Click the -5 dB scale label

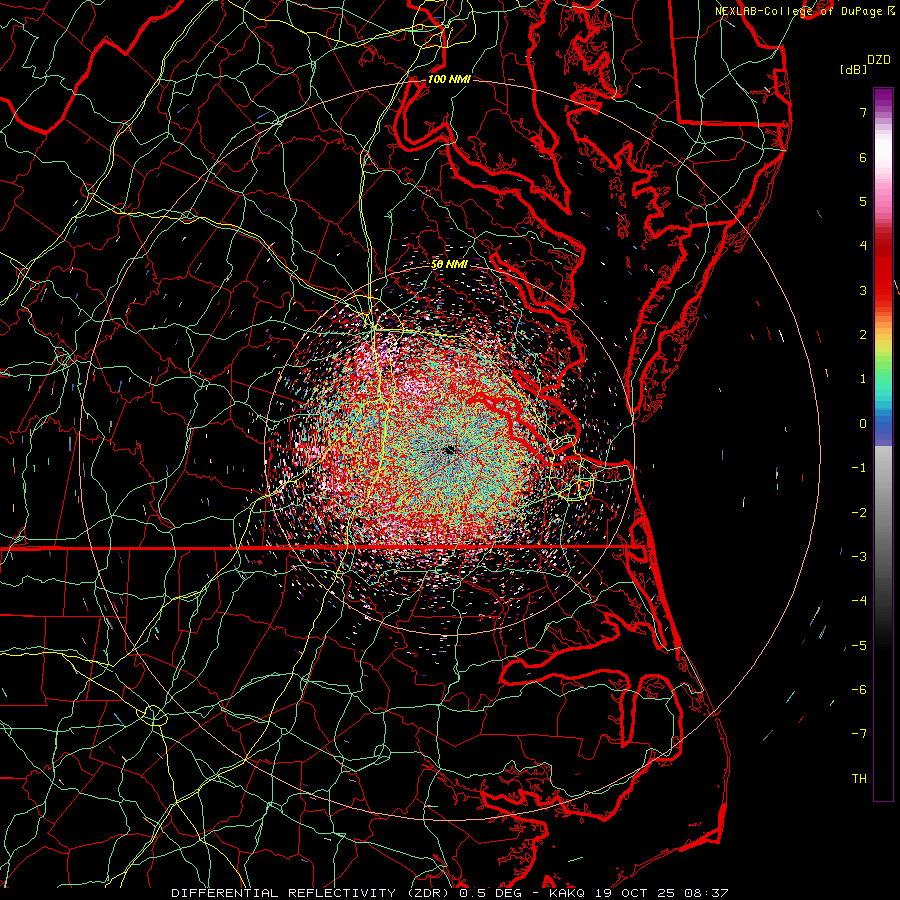point(859,645)
